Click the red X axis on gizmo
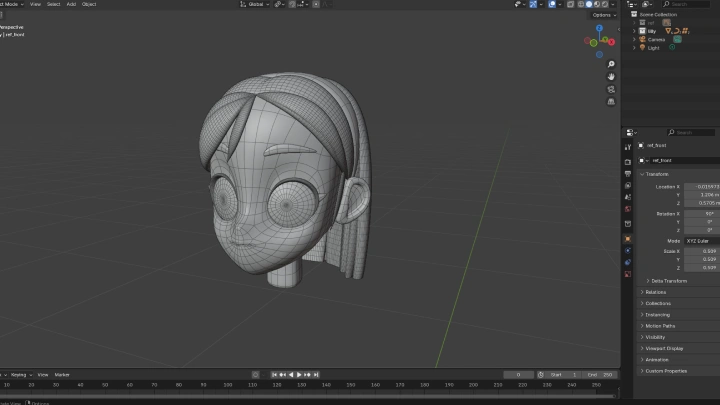Image resolution: width=720 pixels, height=405 pixels. [612, 42]
